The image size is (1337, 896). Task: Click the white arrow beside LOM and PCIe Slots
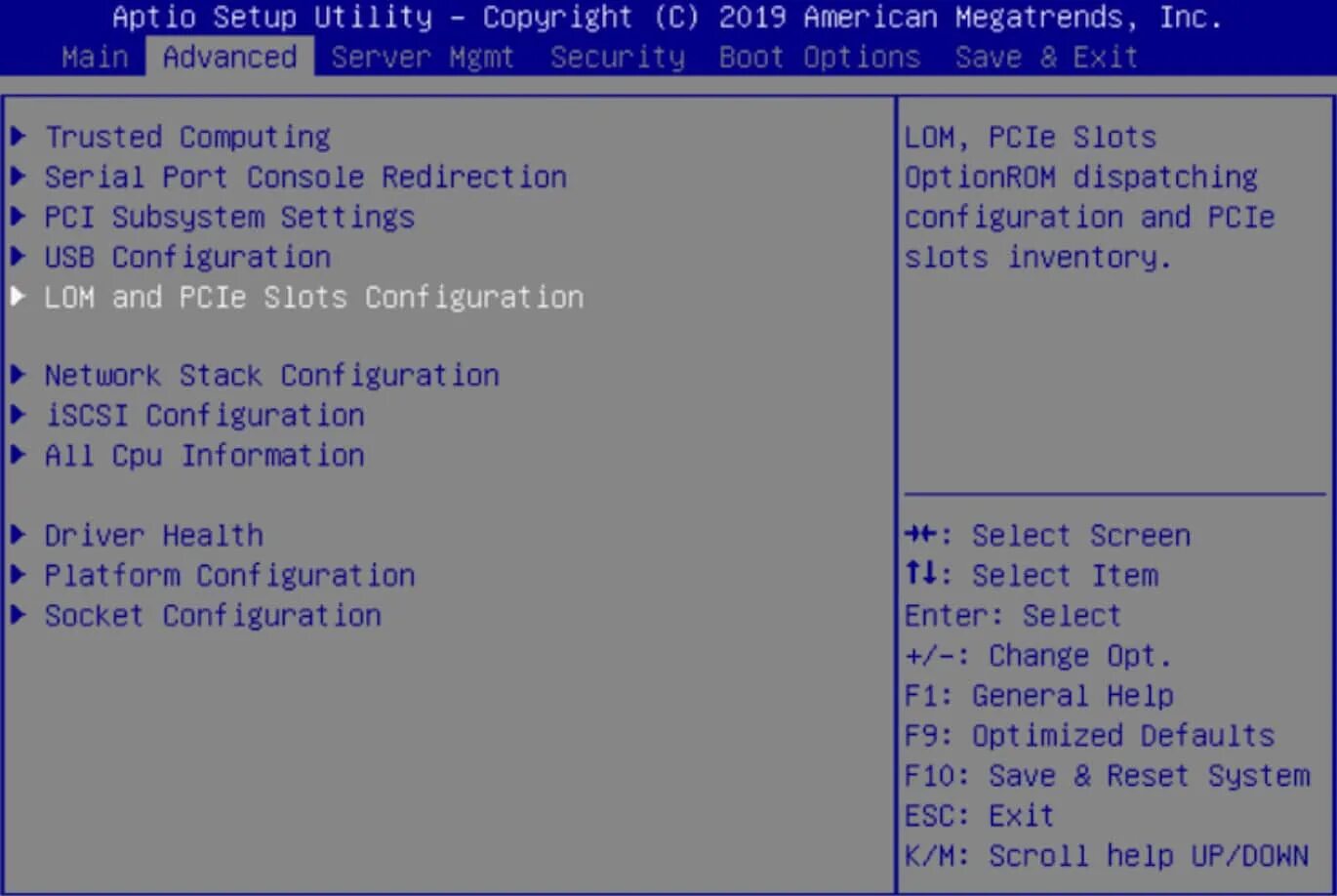(x=18, y=297)
